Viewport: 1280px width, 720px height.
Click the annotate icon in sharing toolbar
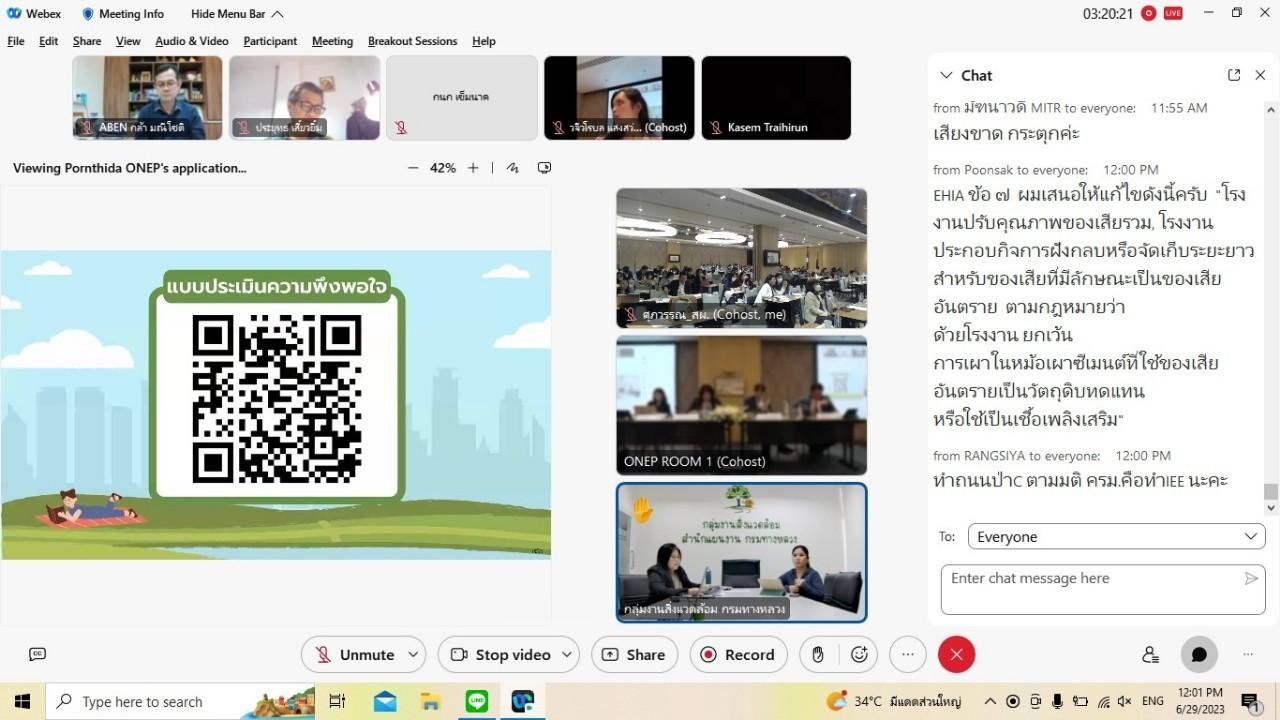tap(513, 168)
